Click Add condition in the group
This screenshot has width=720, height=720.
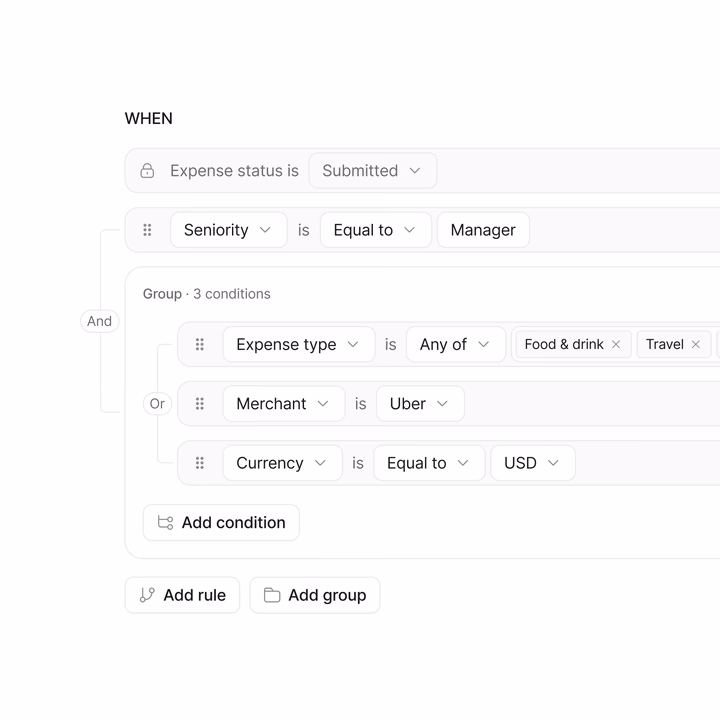[221, 522]
